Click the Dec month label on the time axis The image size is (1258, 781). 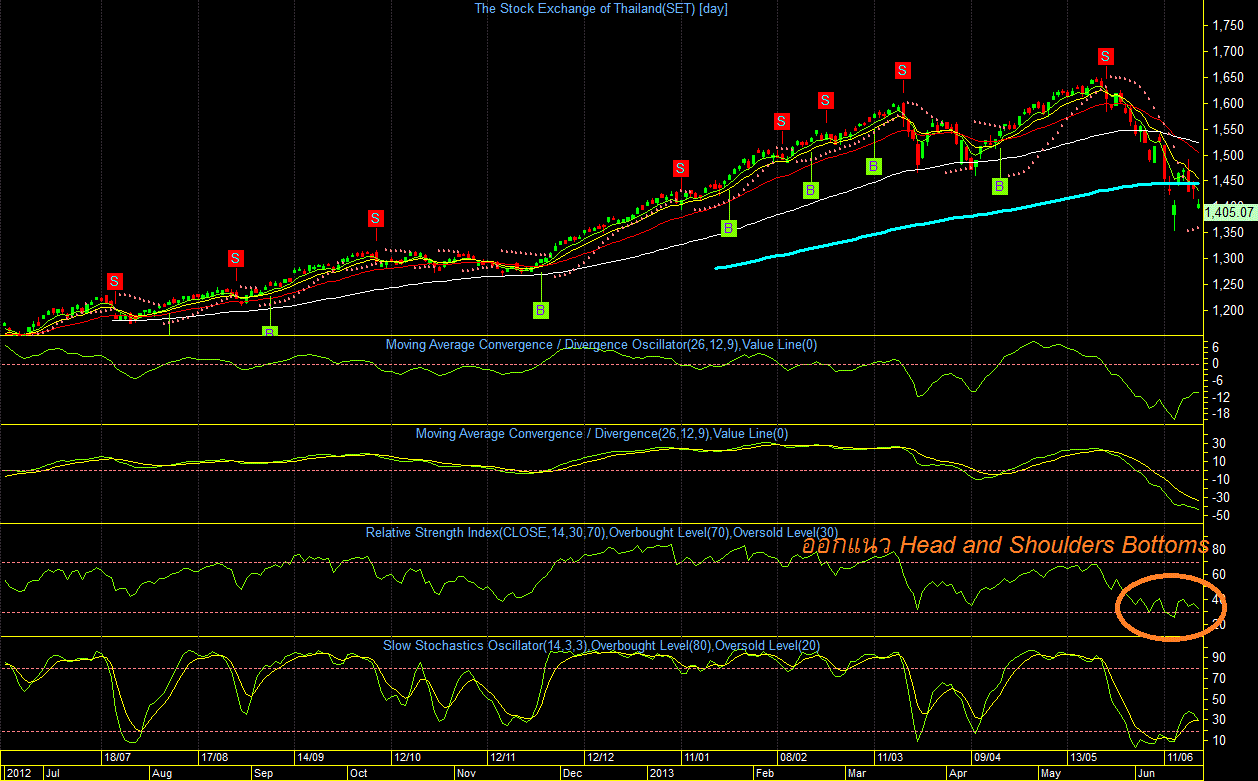(x=573, y=773)
